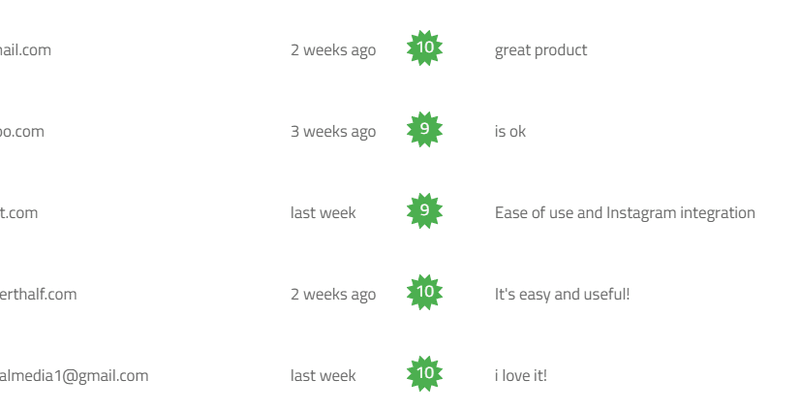Click the 10 score badge beside 'great product'
The width and height of the screenshot is (800, 411).
pos(424,48)
